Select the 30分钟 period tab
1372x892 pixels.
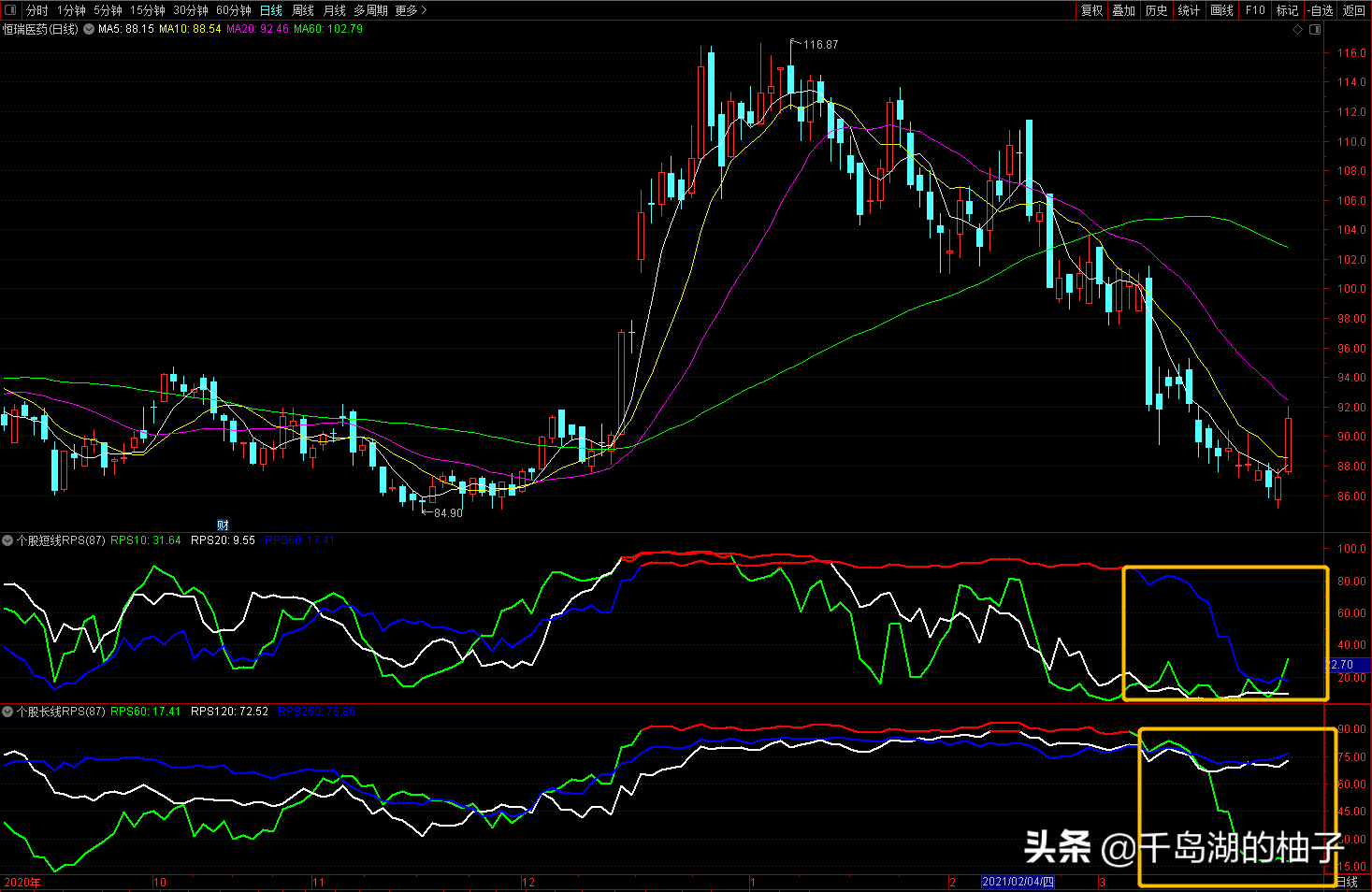(x=191, y=10)
